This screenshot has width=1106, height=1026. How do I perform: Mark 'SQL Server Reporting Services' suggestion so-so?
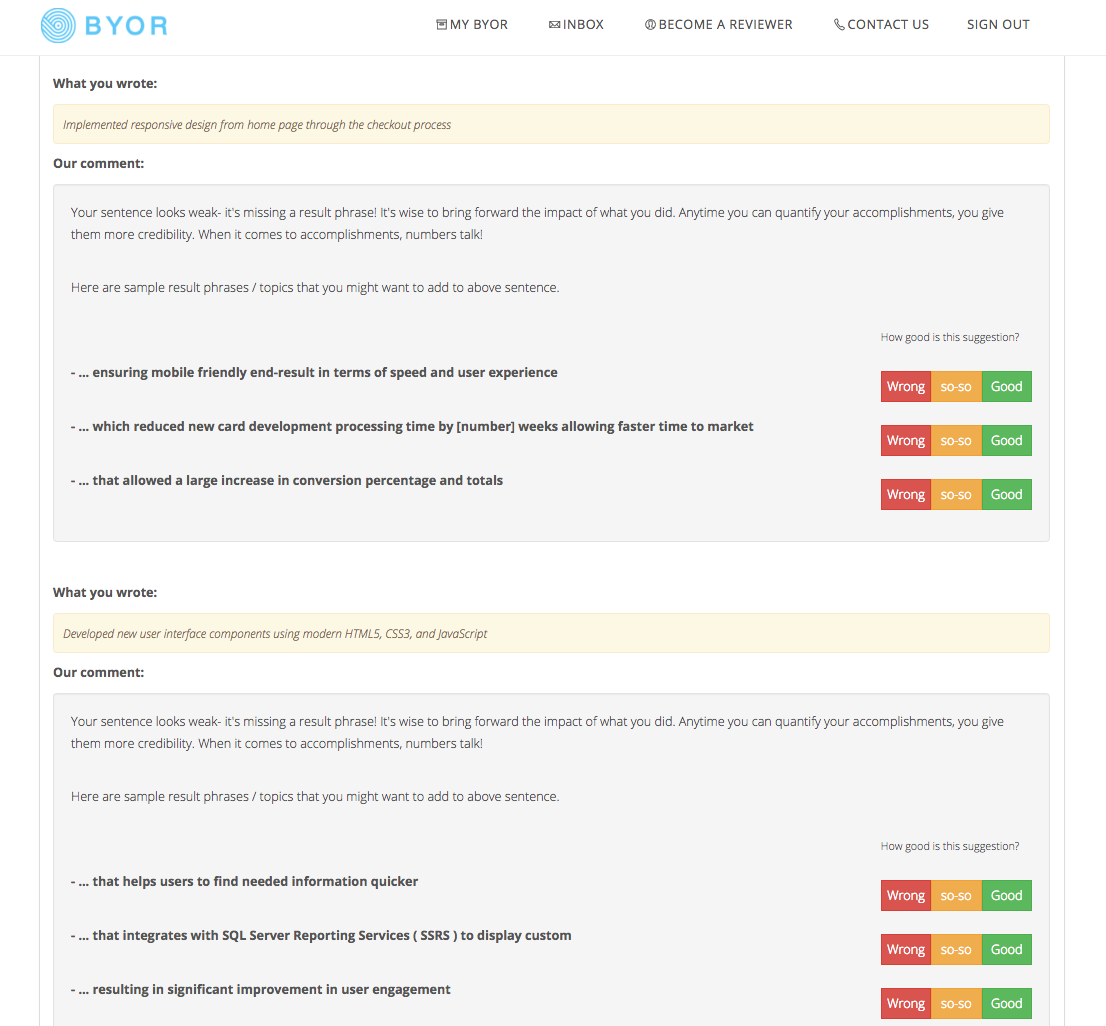[956, 950]
